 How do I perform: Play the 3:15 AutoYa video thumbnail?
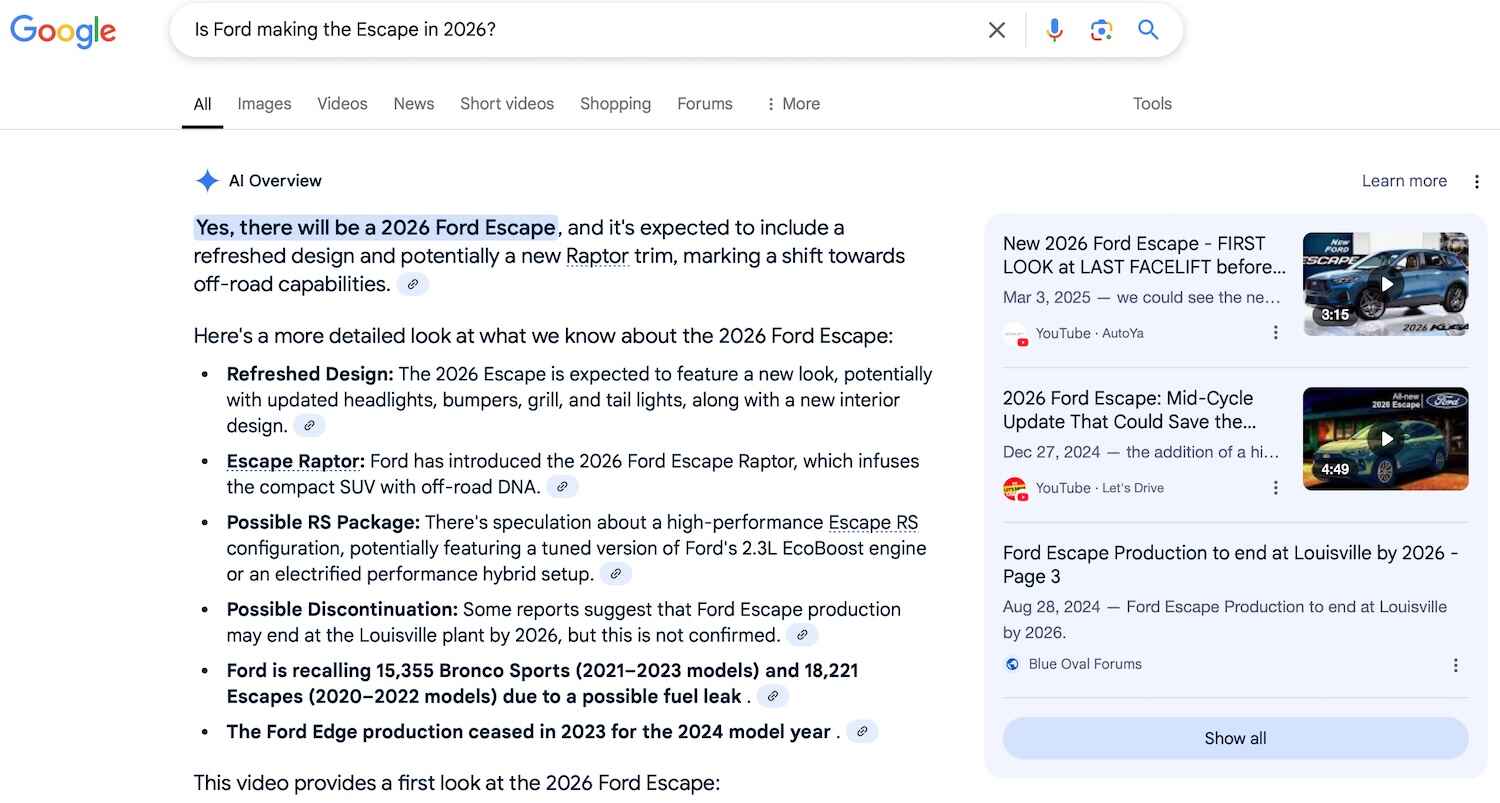[1386, 284]
